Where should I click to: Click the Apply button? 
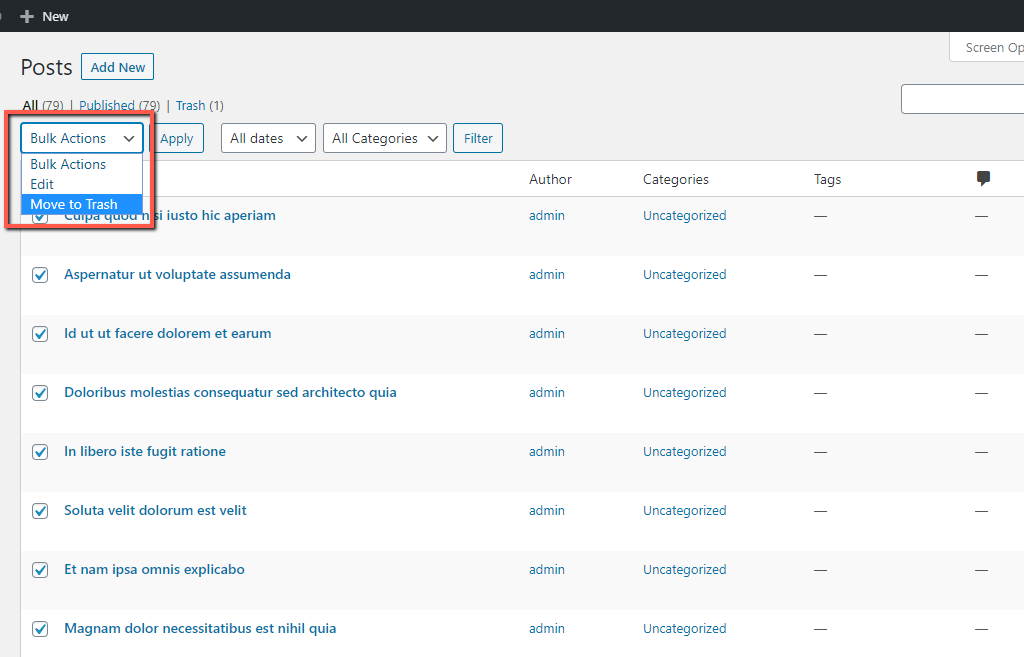coord(177,138)
